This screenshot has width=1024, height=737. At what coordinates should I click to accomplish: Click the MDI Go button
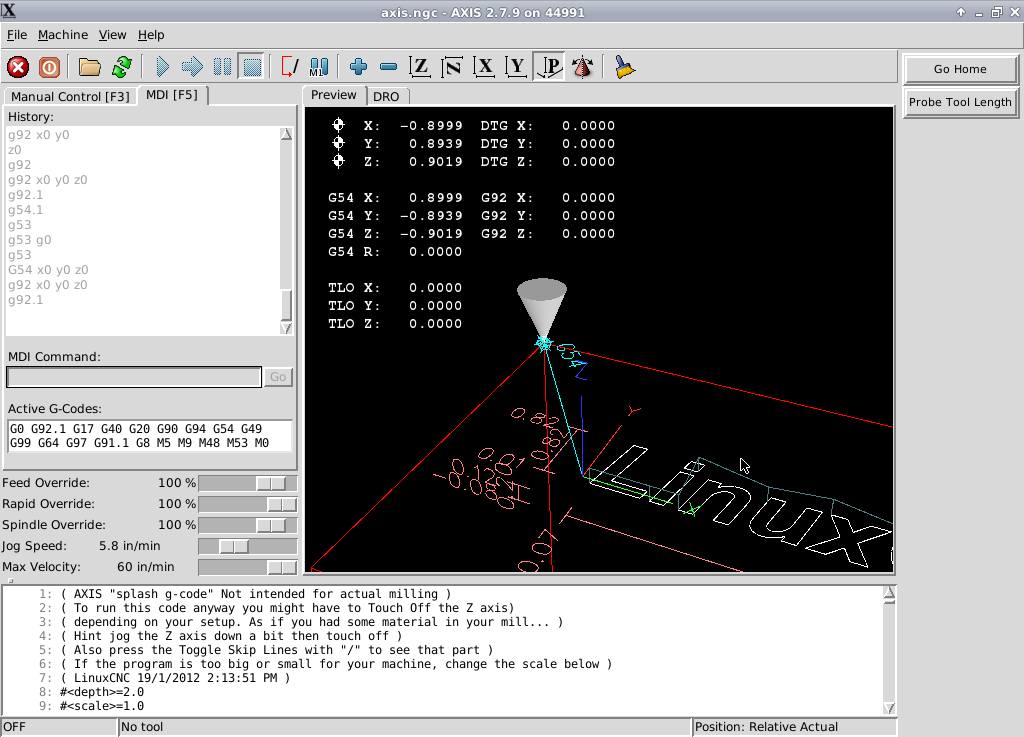click(278, 377)
